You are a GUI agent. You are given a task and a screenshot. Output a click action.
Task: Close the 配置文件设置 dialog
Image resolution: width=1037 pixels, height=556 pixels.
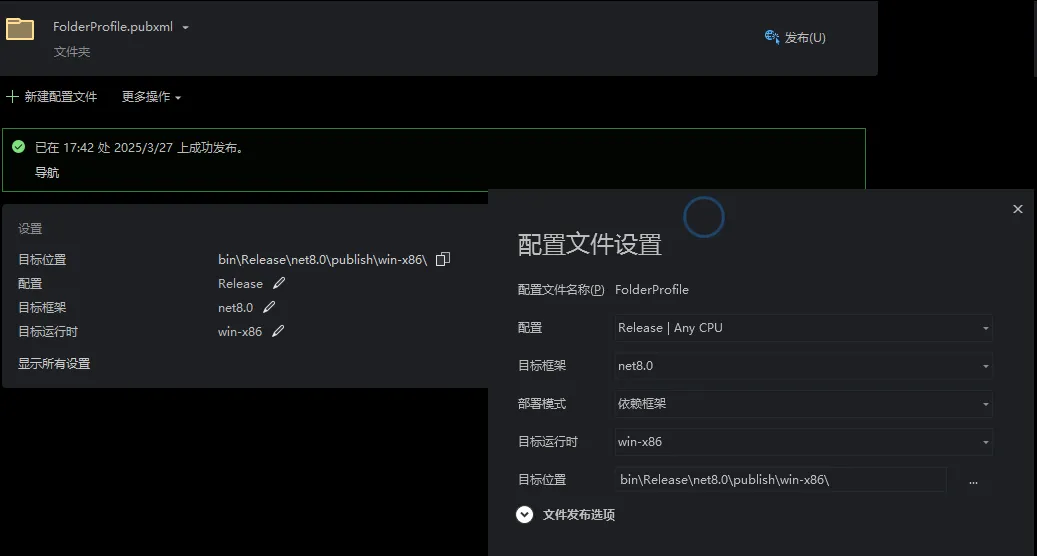click(1018, 209)
